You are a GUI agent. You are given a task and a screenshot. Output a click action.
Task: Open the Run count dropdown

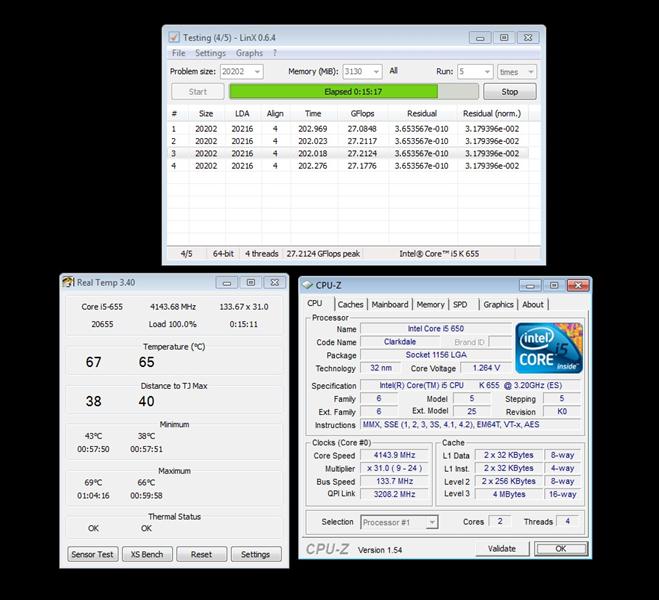pyautogui.click(x=485, y=72)
